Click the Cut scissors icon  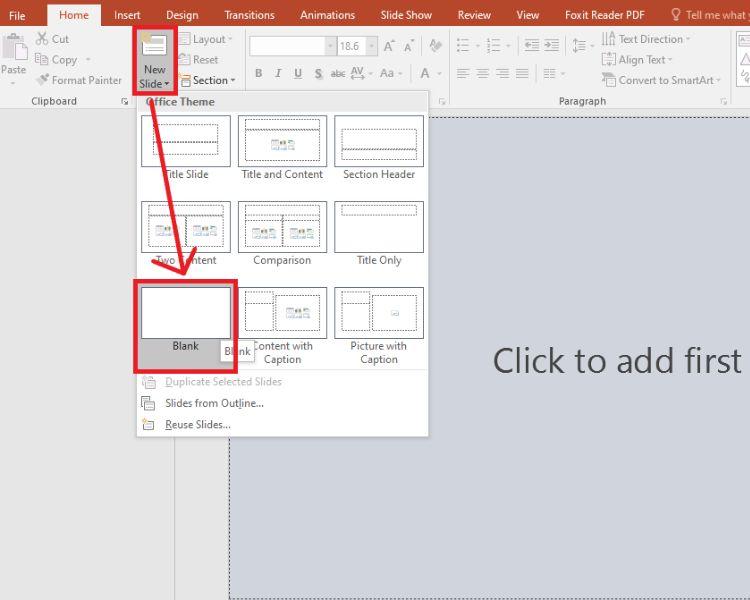click(x=42, y=39)
